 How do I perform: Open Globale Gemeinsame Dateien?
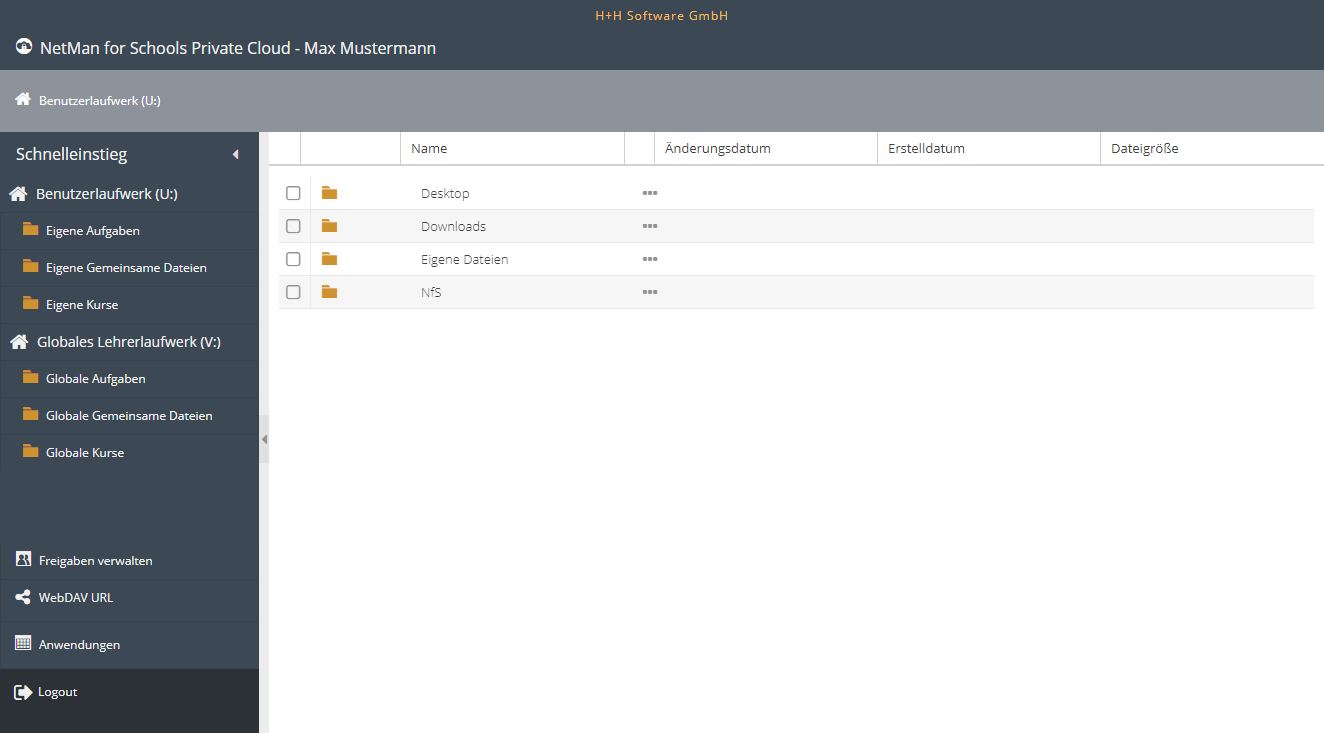pyautogui.click(x=129, y=416)
